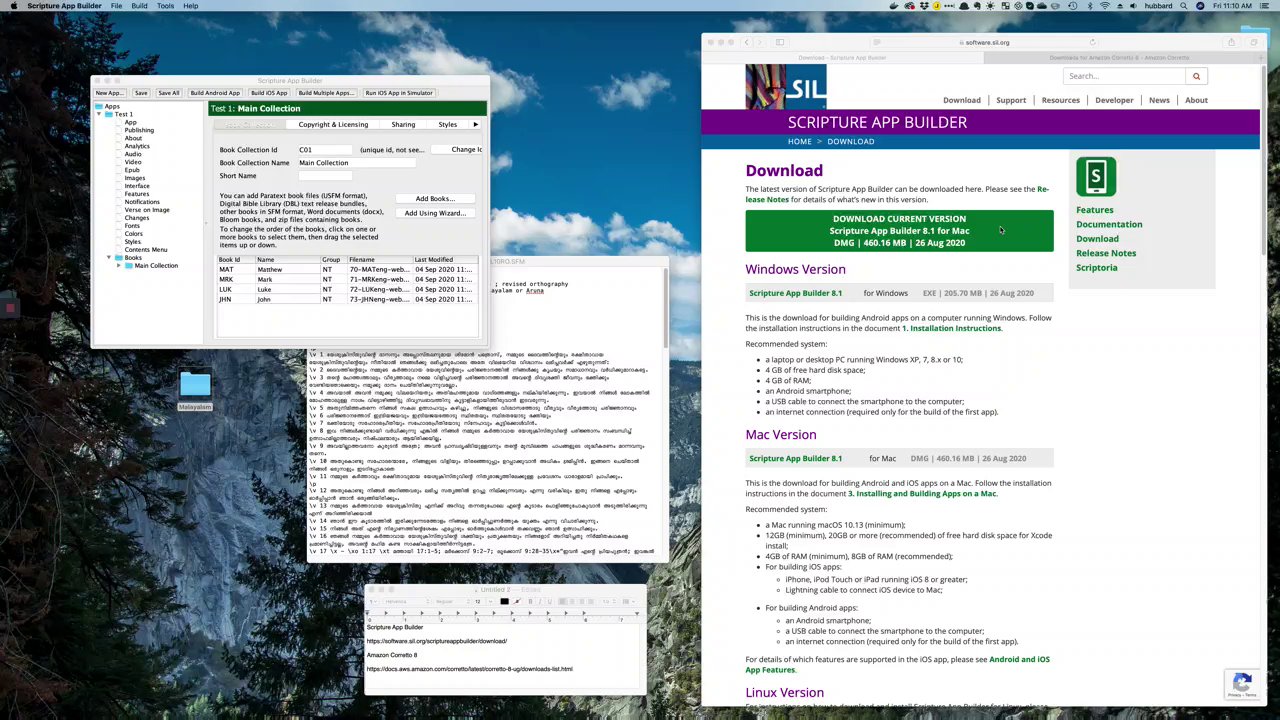
Task: Select the Luke row in books table
Action: click(x=347, y=290)
